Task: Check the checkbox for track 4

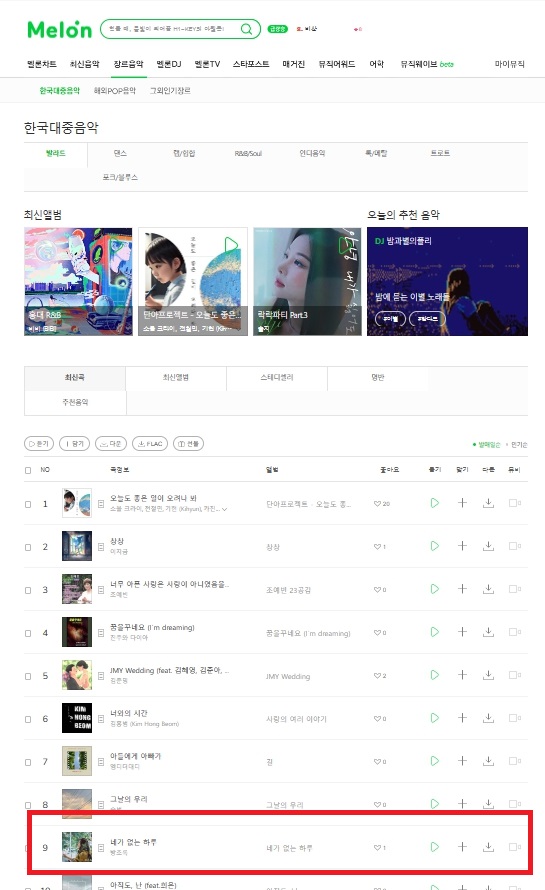Action: pos(28,633)
